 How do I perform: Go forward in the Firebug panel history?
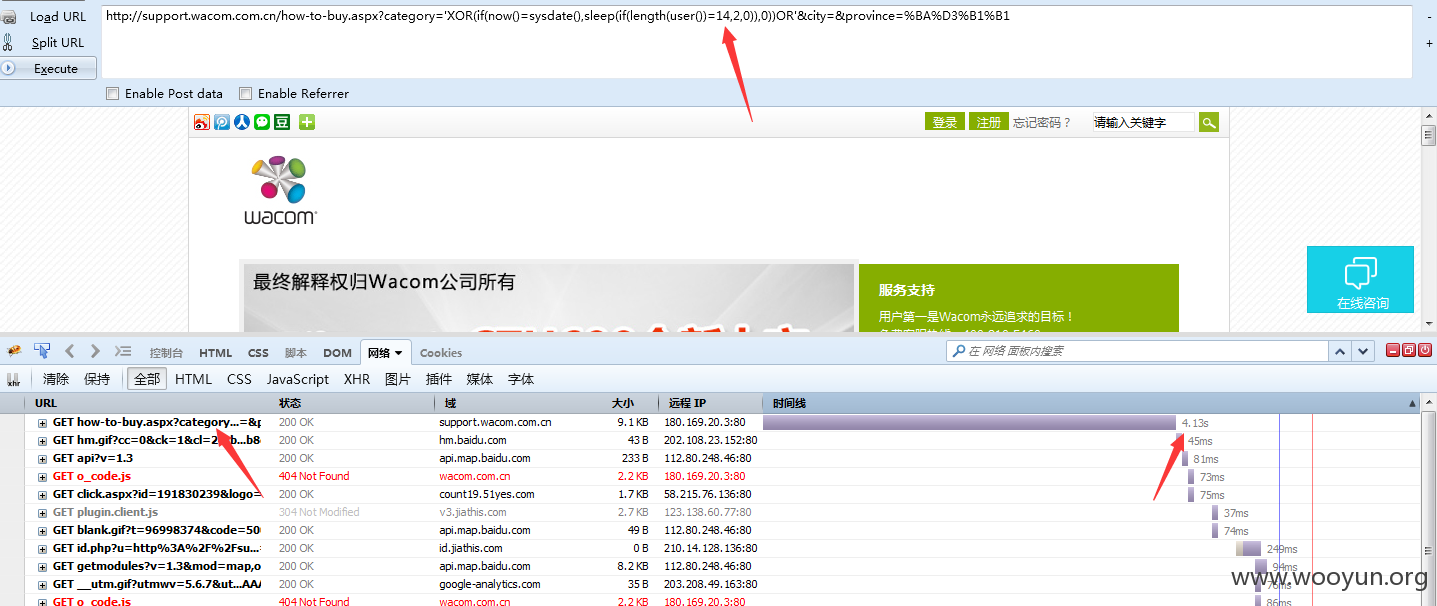(x=95, y=351)
